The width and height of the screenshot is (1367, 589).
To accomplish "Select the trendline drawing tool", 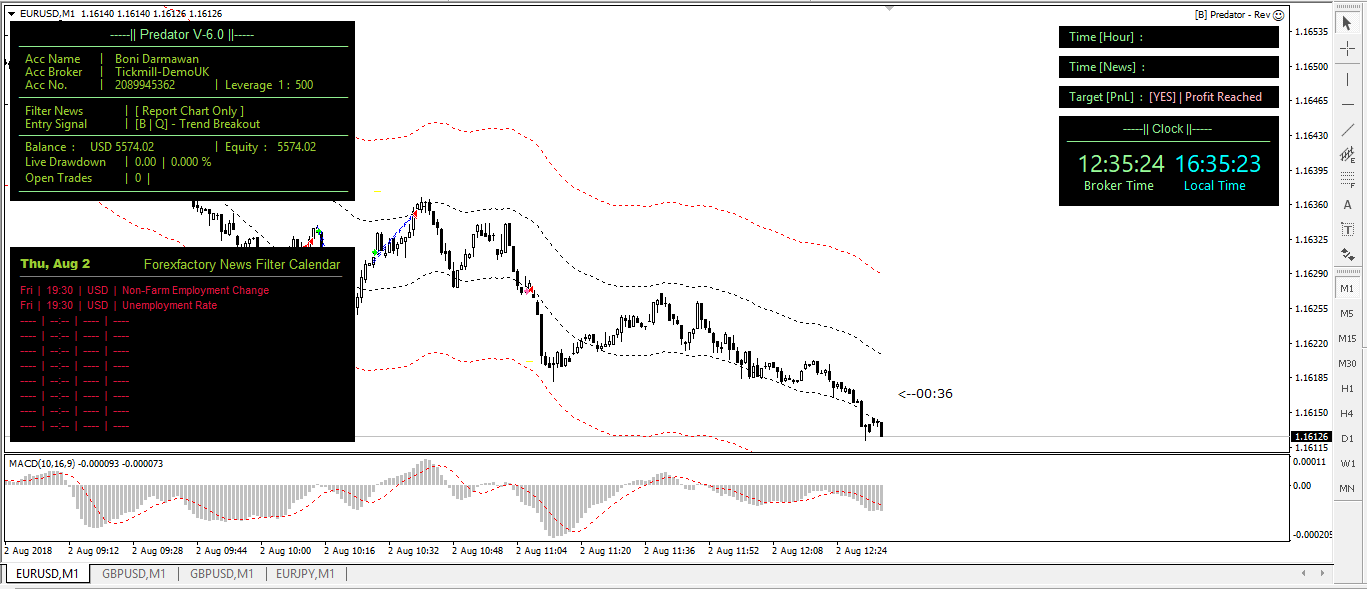I will (x=1347, y=129).
